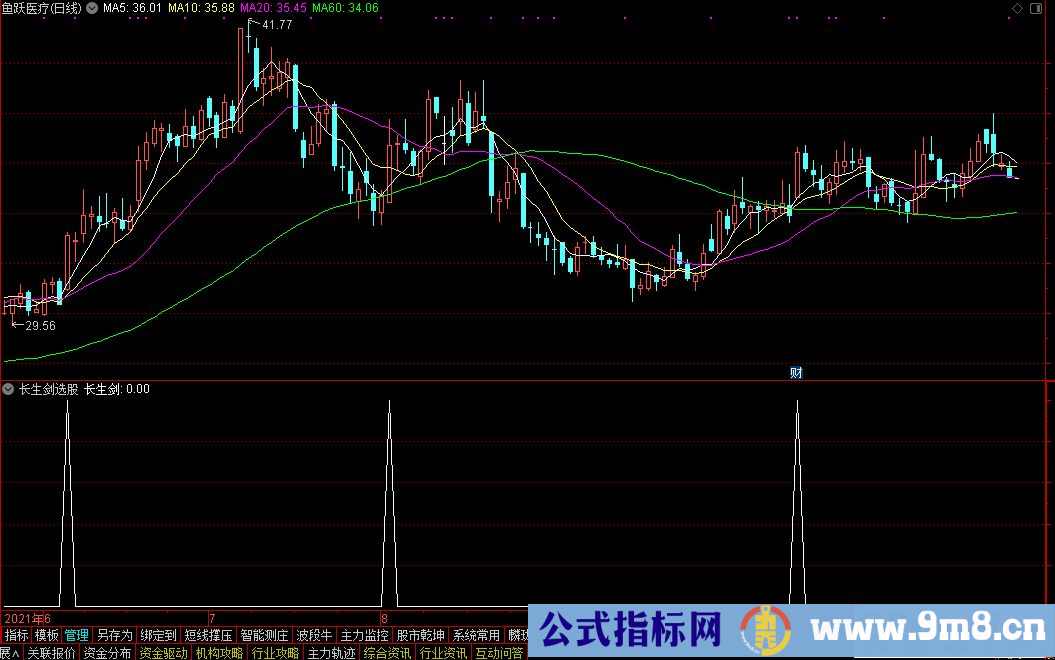Select the 管理 tab
The image size is (1055, 660).
77,635
